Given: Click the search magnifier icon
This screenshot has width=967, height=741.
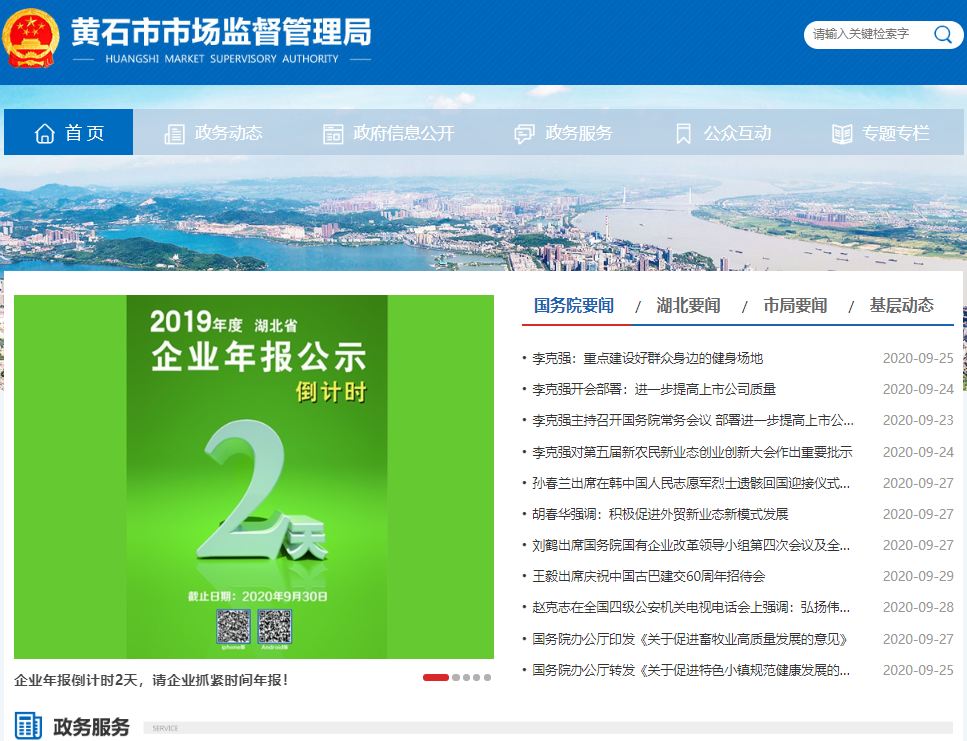Looking at the screenshot, I should [942, 35].
